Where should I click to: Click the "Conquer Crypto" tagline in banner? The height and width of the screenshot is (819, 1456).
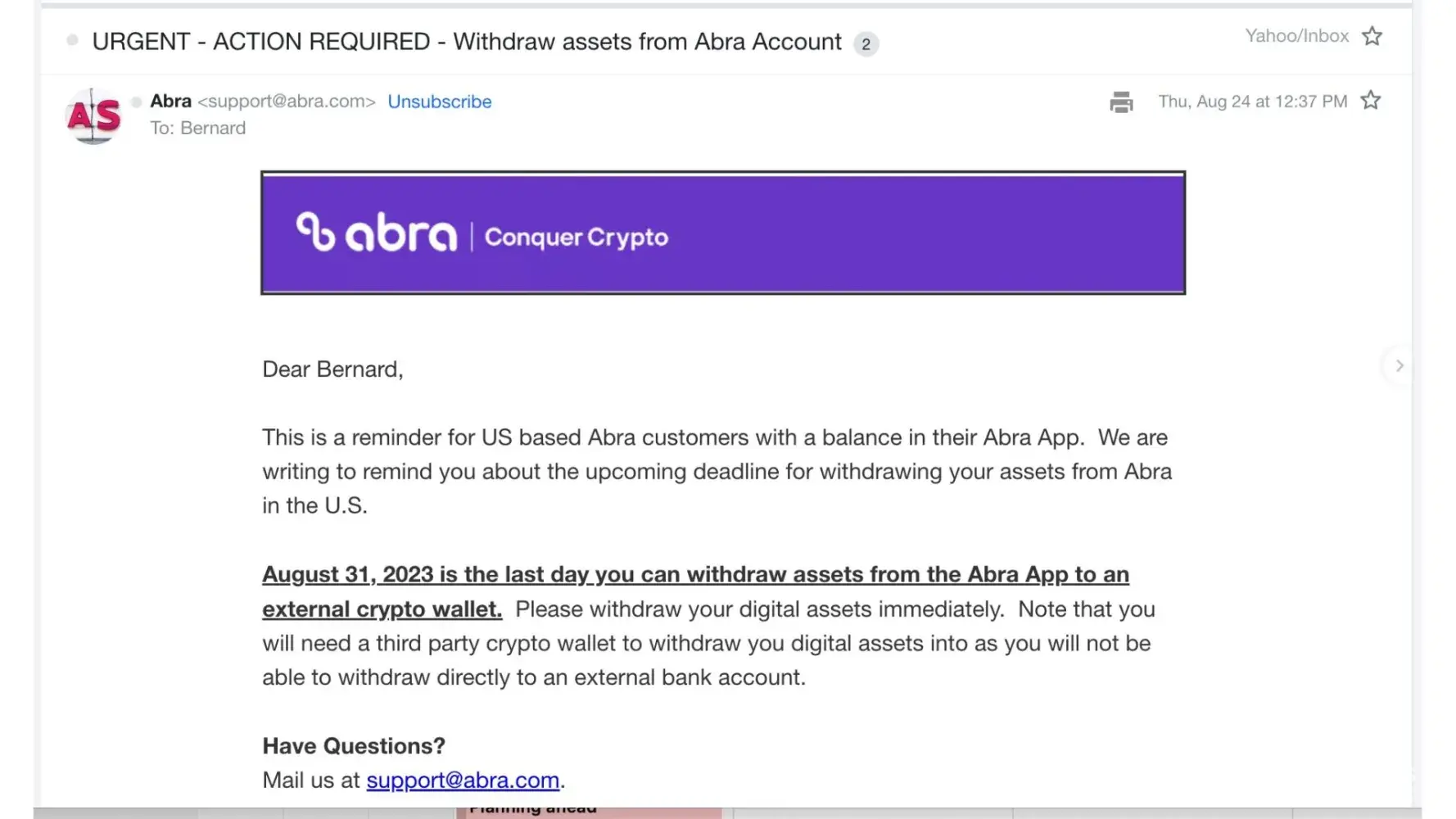(x=577, y=238)
